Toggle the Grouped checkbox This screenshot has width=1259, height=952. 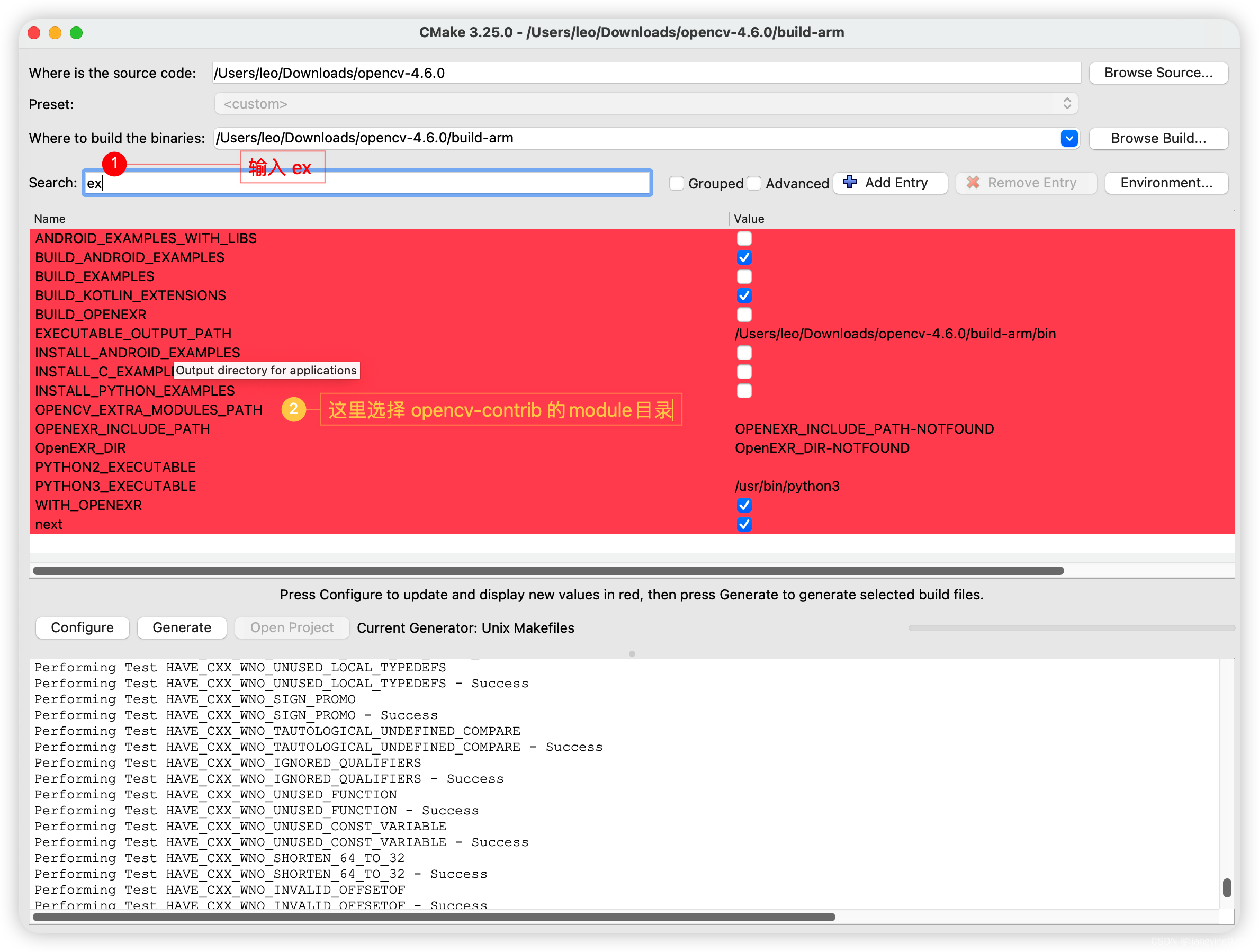point(677,183)
